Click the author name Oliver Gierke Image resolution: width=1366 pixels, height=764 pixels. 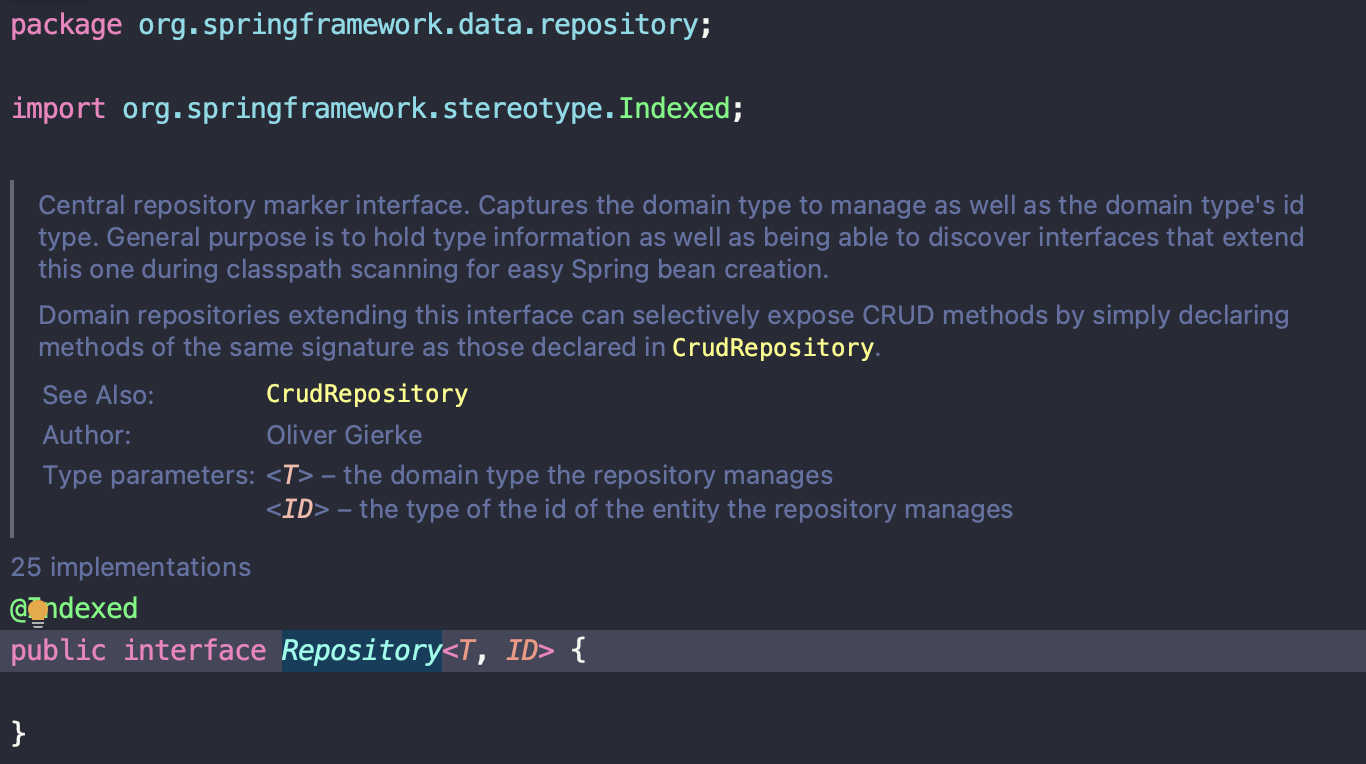tap(344, 435)
